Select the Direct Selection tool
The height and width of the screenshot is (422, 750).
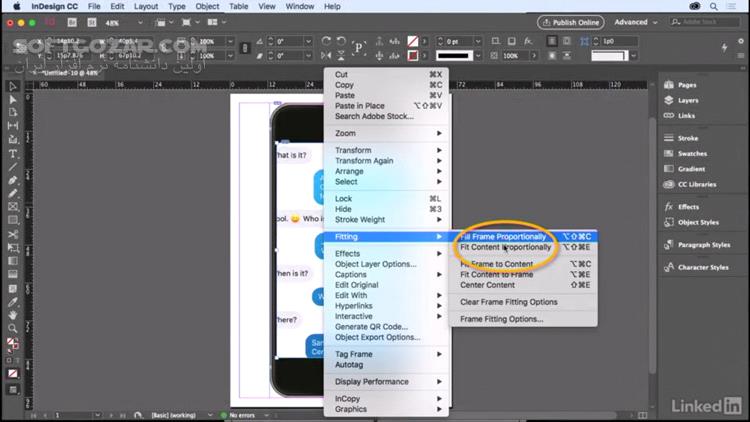(13, 100)
